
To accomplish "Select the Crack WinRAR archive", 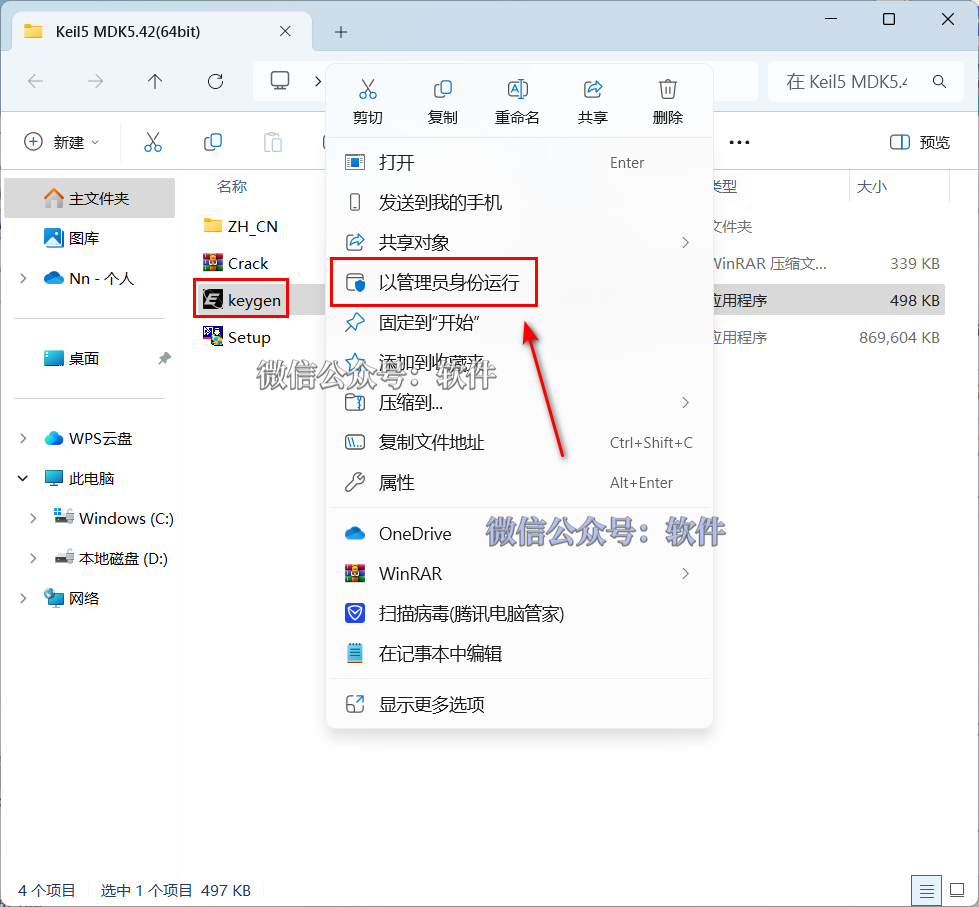I will point(236,263).
